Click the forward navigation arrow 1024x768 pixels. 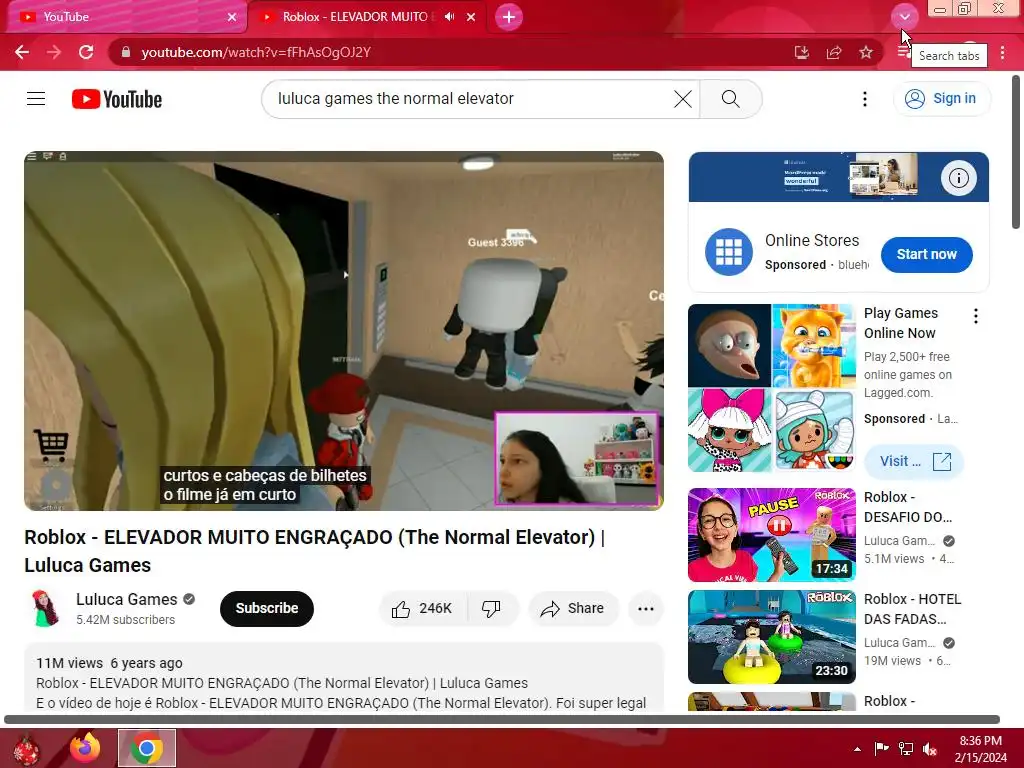coord(54,52)
